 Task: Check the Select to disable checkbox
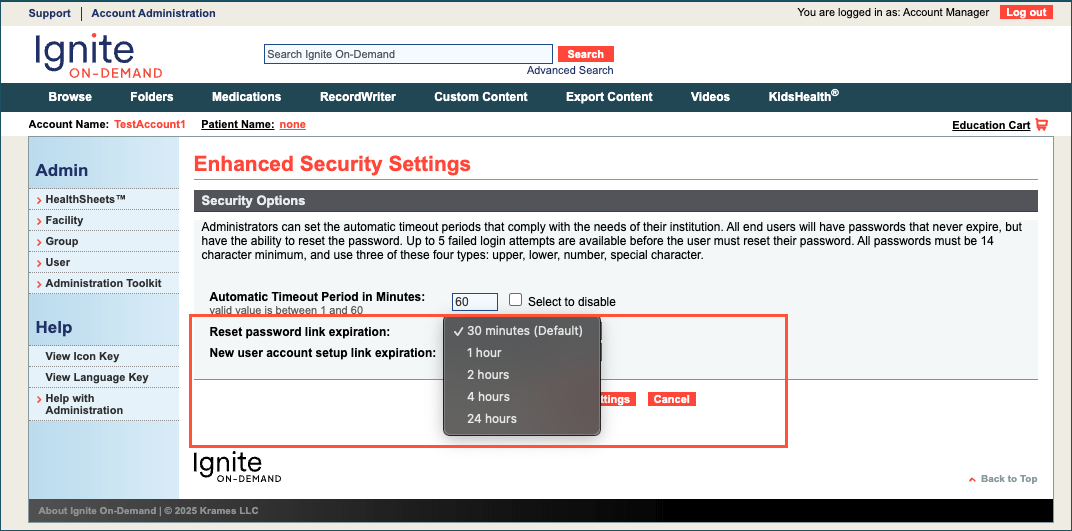(x=516, y=300)
